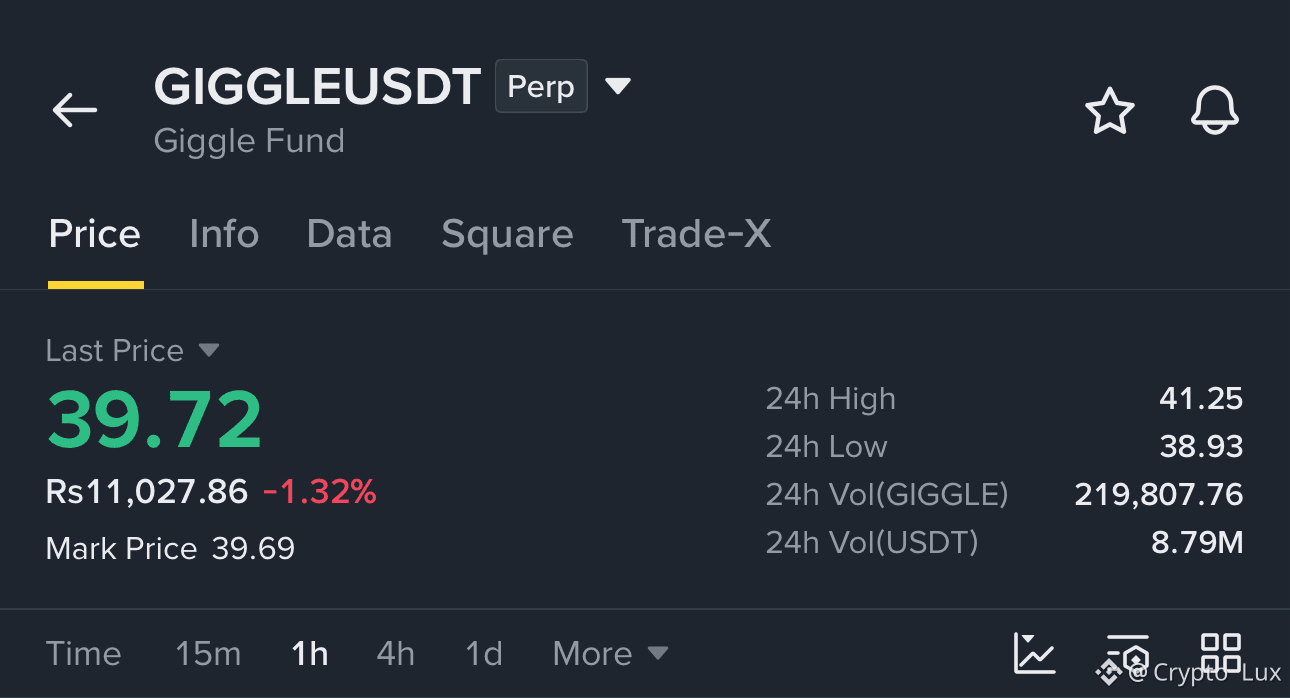Open the grid layout icon
Image resolution: width=1290 pixels, height=698 pixels.
click(1221, 653)
